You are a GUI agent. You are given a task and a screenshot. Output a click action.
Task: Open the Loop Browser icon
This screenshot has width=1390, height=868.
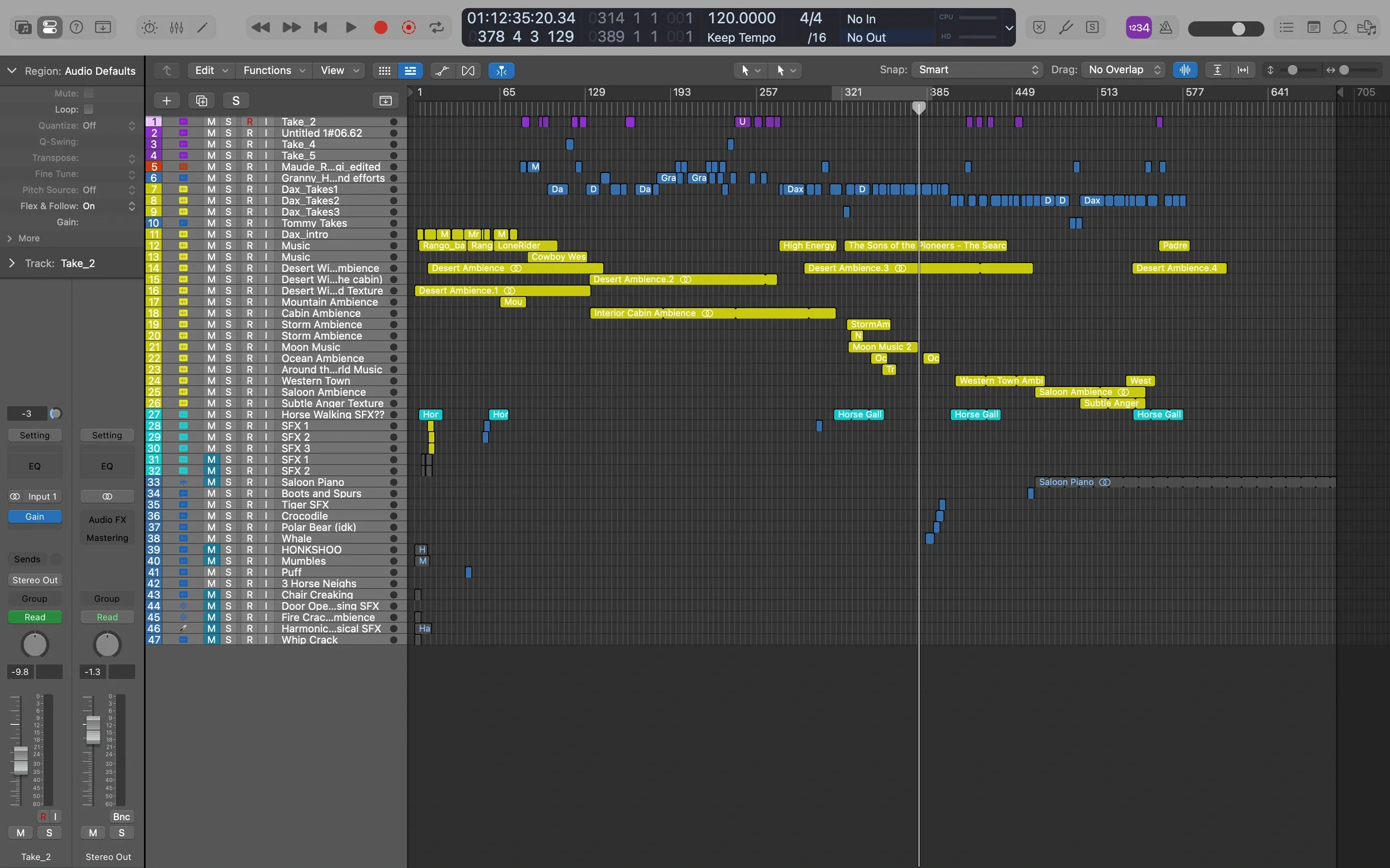(1339, 28)
